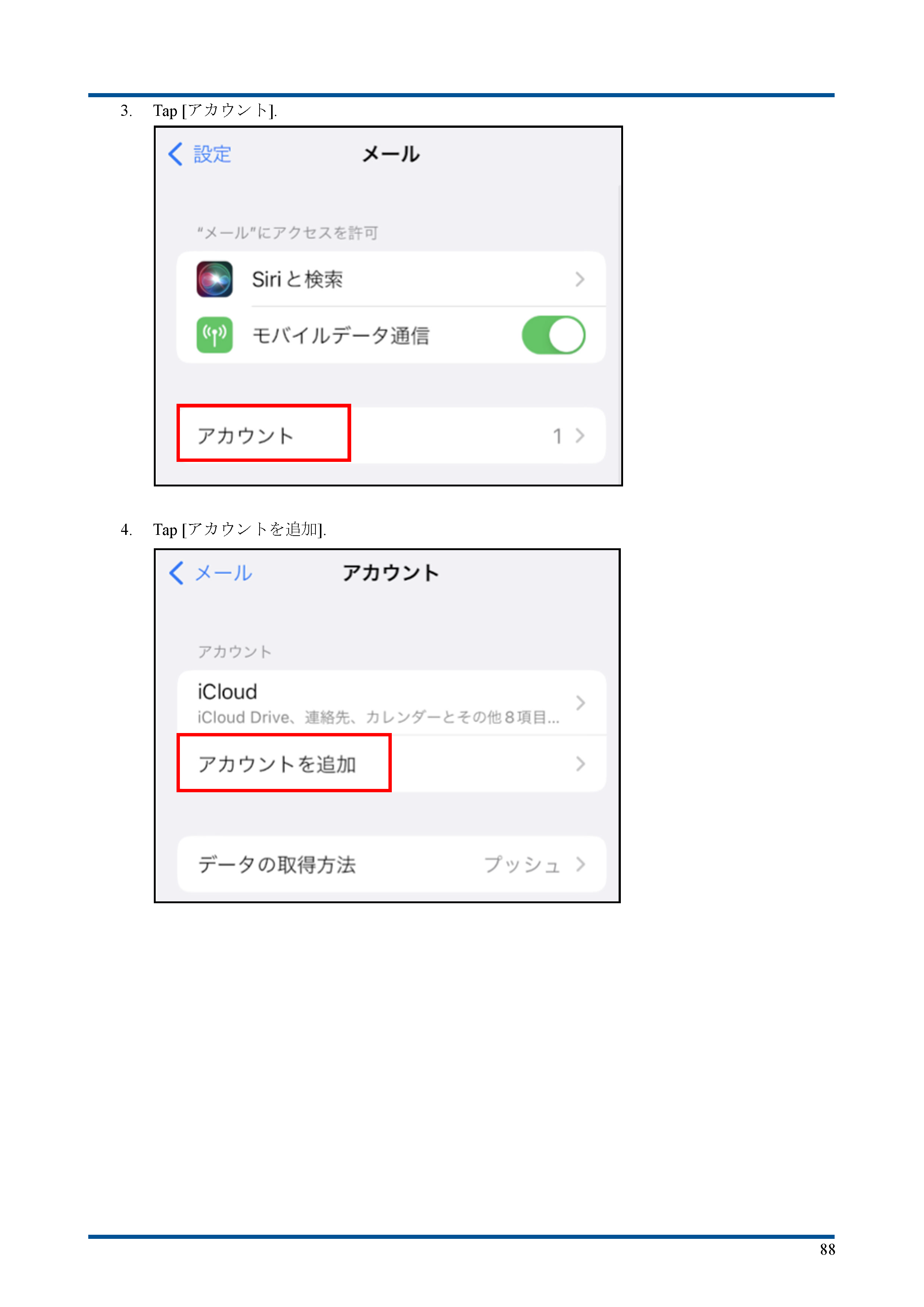This screenshot has height=1307, width=924.
Task: Open the chevron beside プッシュ
Action: pos(580,864)
